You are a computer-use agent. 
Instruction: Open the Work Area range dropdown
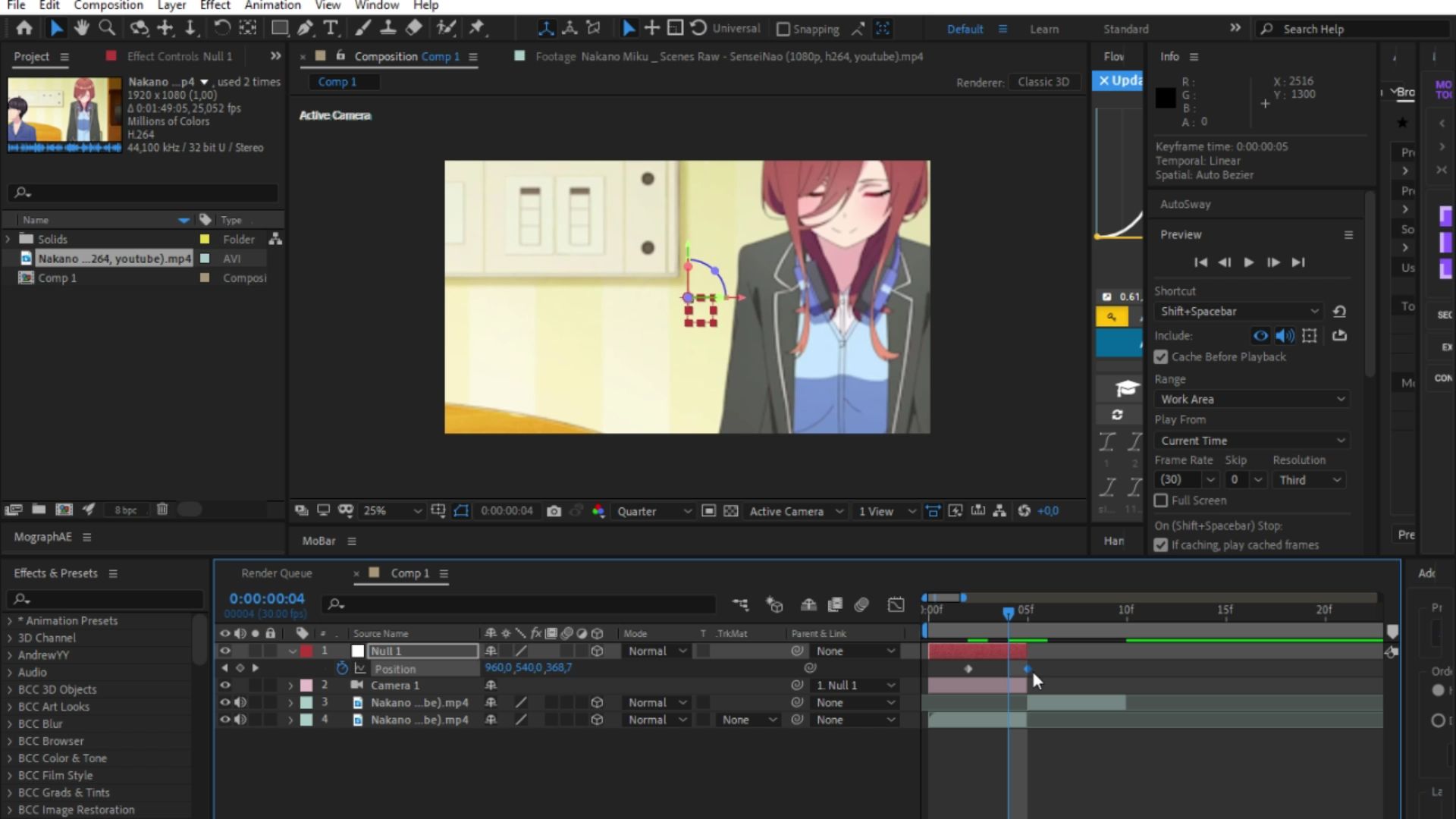[x=1252, y=400]
